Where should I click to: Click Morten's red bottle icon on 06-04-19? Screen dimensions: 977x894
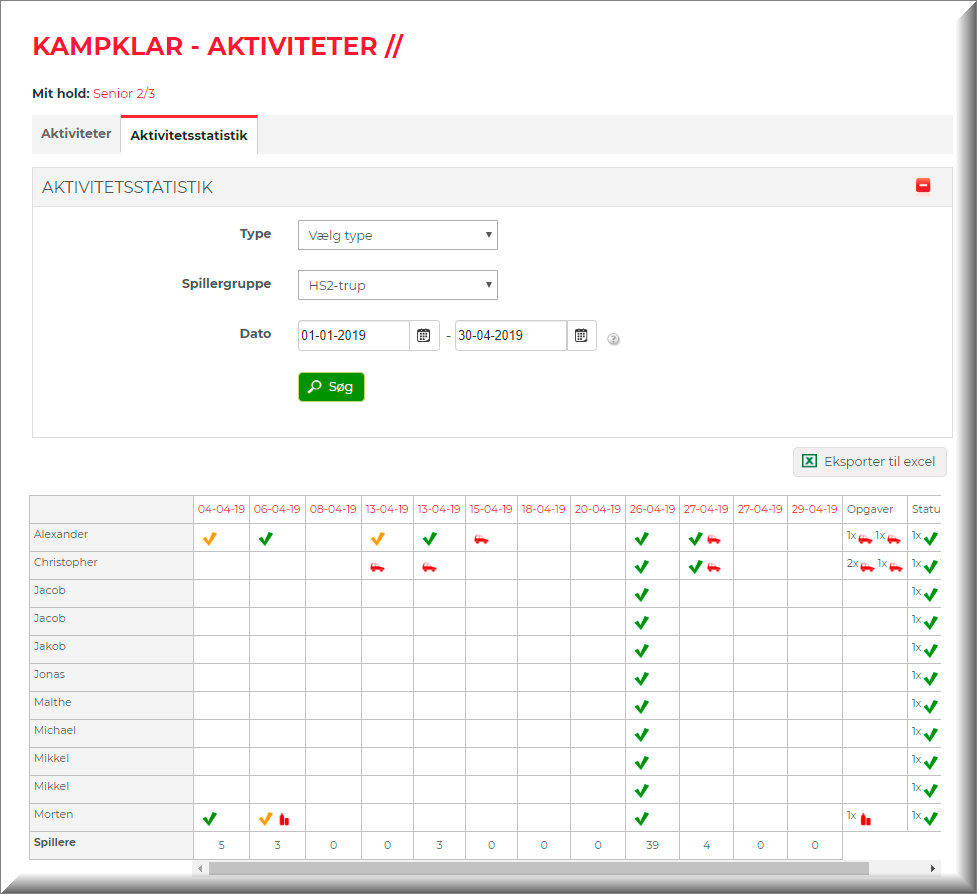click(284, 819)
